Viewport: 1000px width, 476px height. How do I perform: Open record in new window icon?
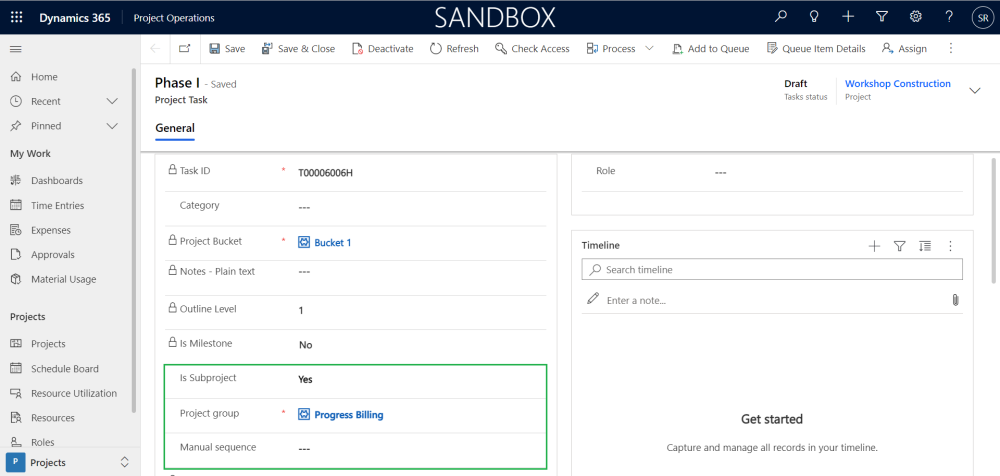[184, 48]
